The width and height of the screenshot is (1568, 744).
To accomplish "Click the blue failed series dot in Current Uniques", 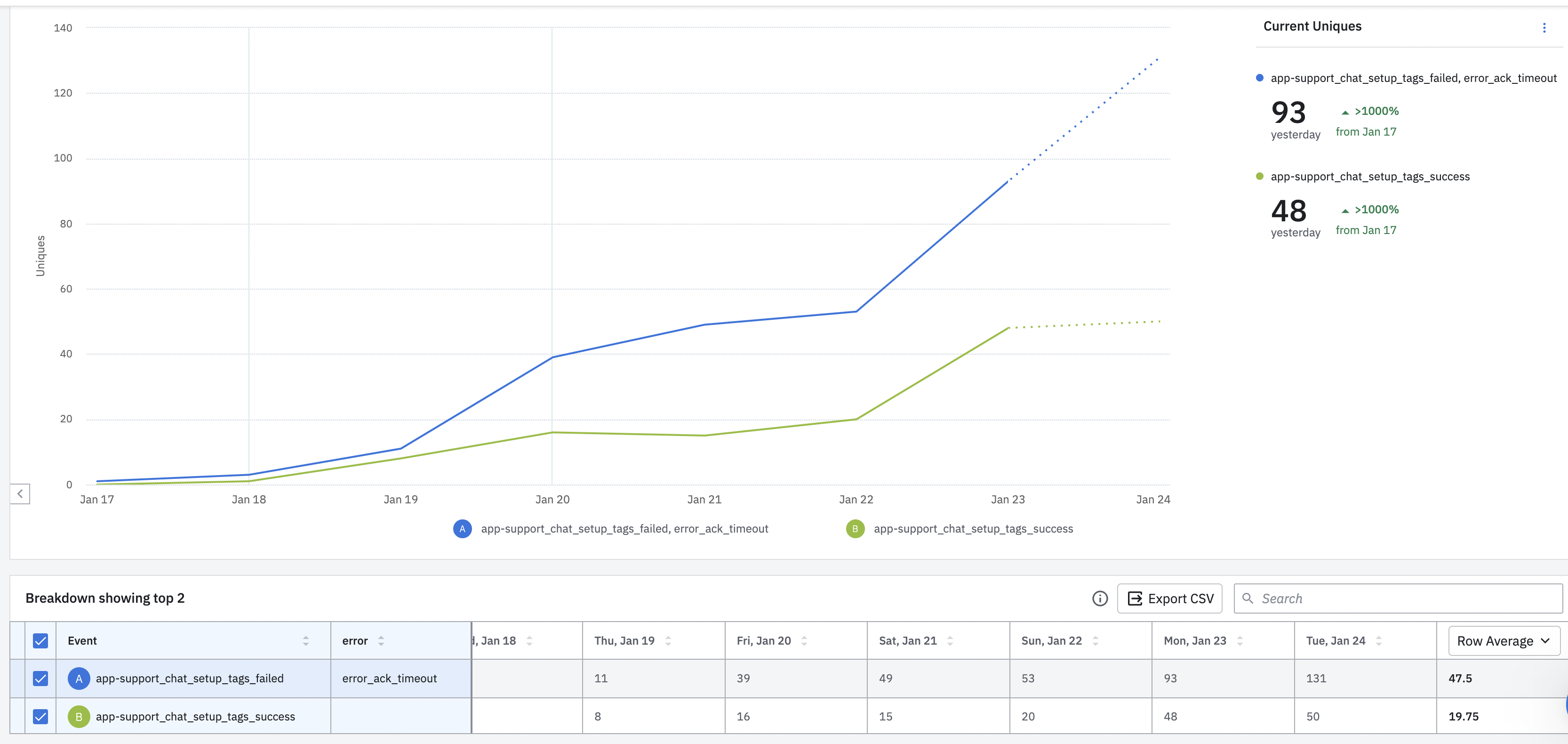I will [x=1259, y=78].
